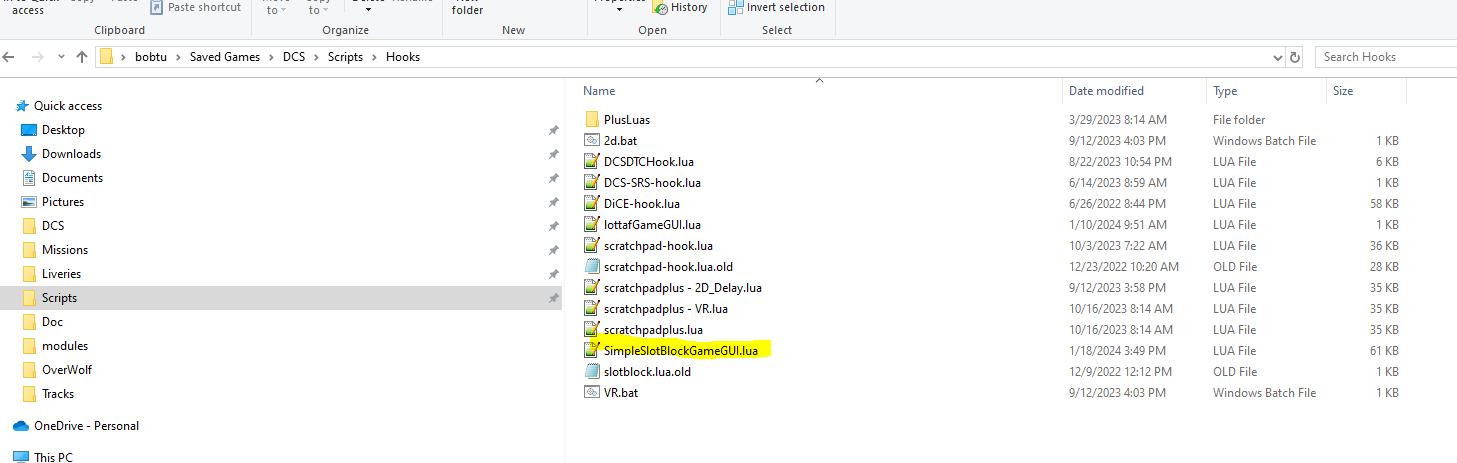The width and height of the screenshot is (1457, 463).
Task: Click the date 12/23/2022 10:20 AM
Action: pyautogui.click(x=1124, y=267)
